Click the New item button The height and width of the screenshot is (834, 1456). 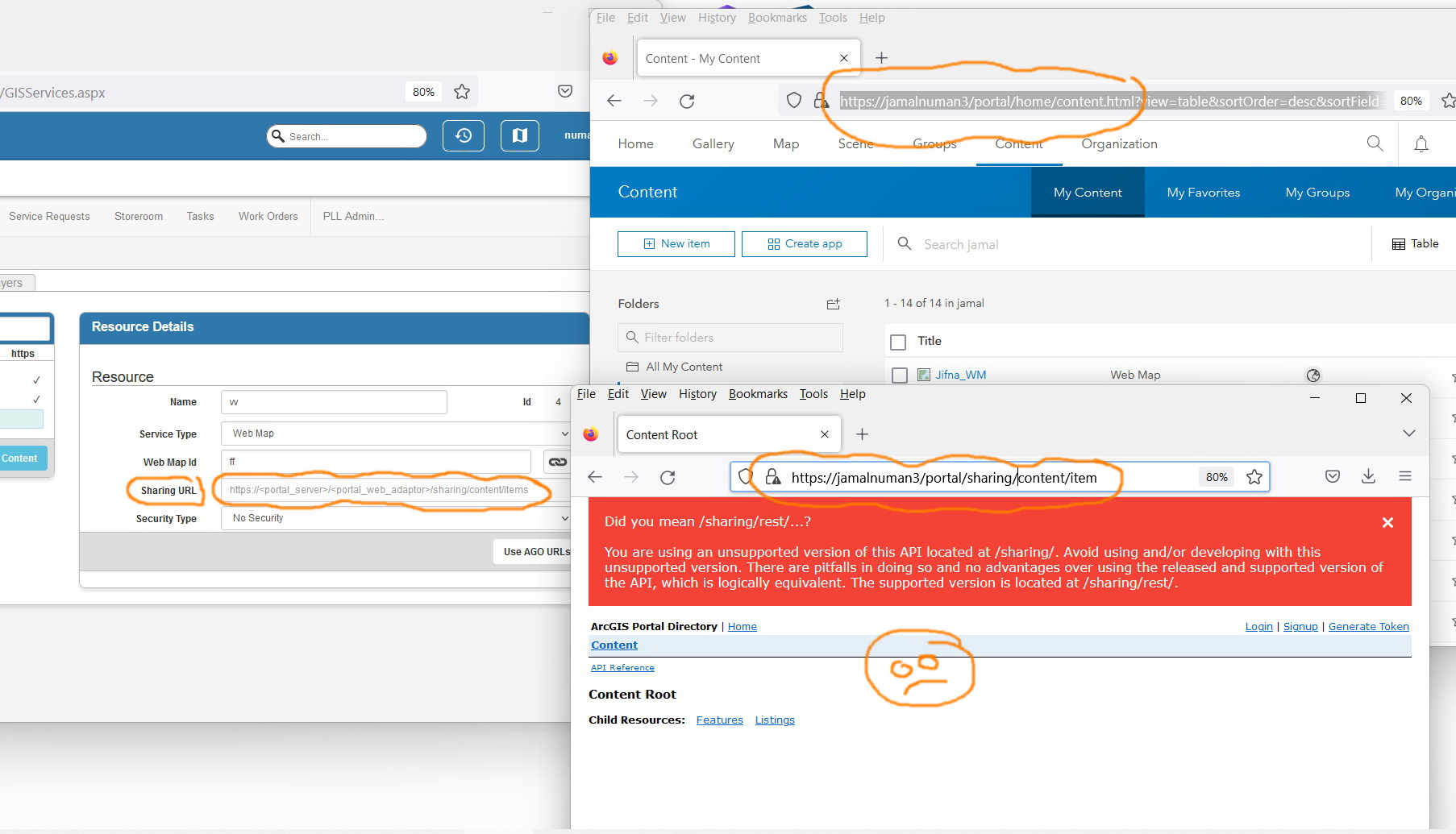tap(676, 243)
